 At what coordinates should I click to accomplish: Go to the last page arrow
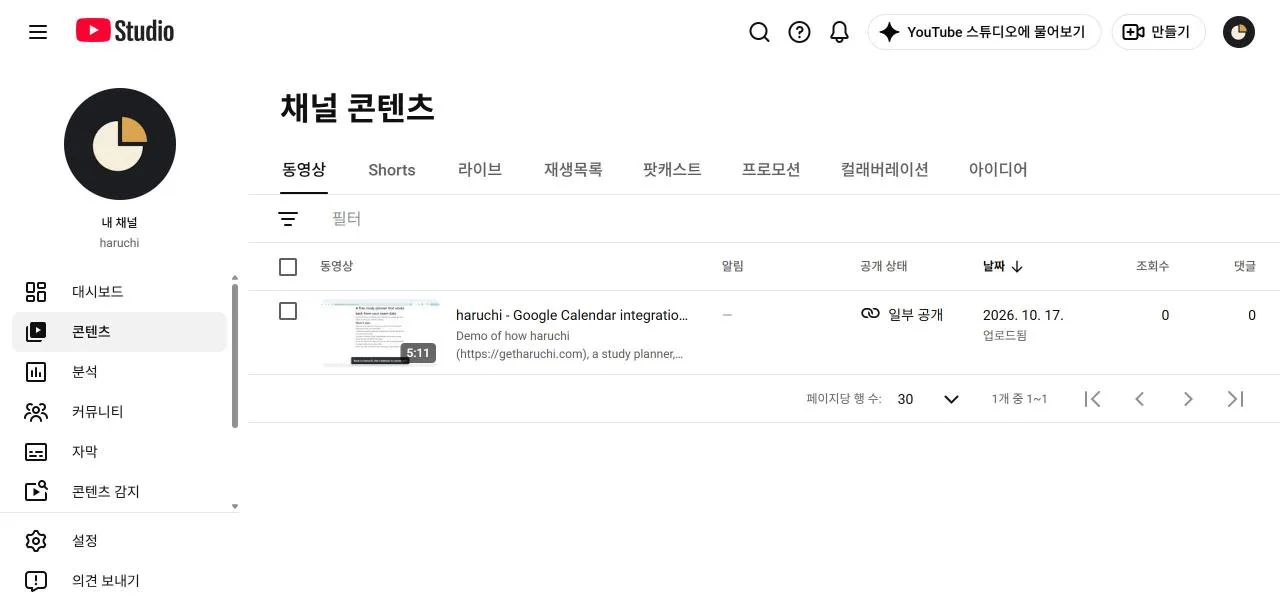coord(1236,399)
